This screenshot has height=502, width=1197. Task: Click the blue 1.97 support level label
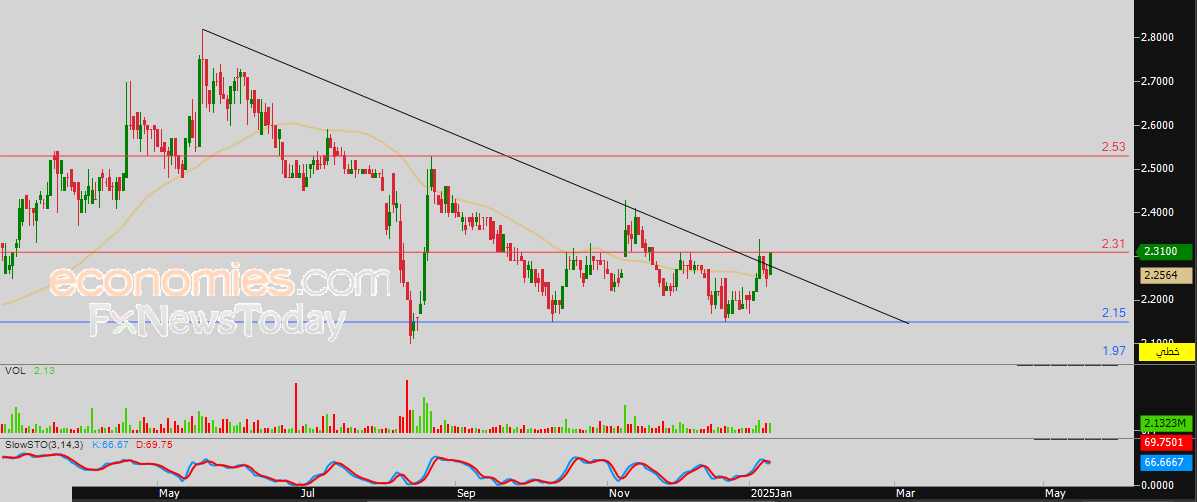pyautogui.click(x=1114, y=351)
